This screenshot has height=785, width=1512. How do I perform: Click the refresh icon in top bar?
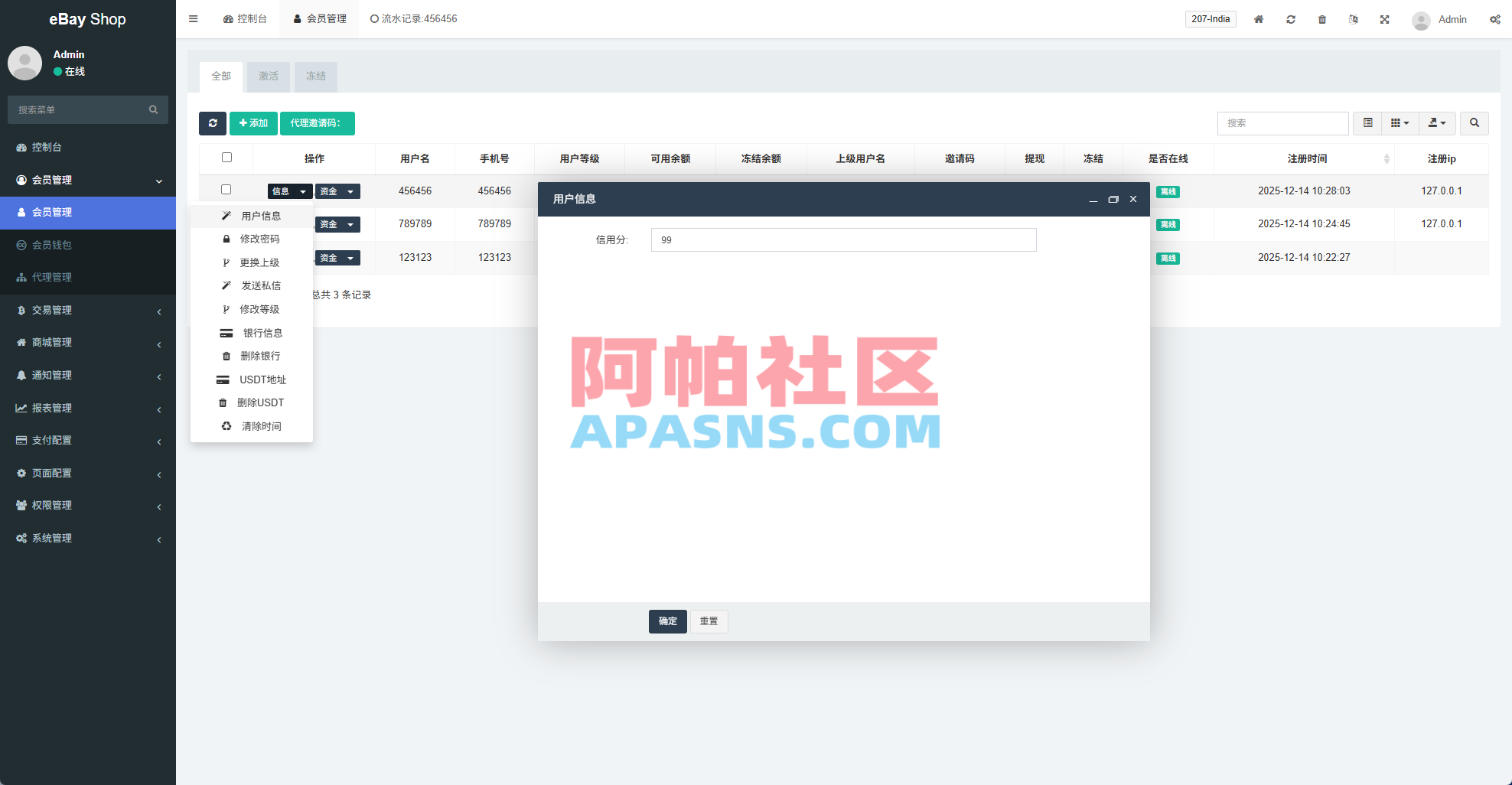coord(1291,19)
